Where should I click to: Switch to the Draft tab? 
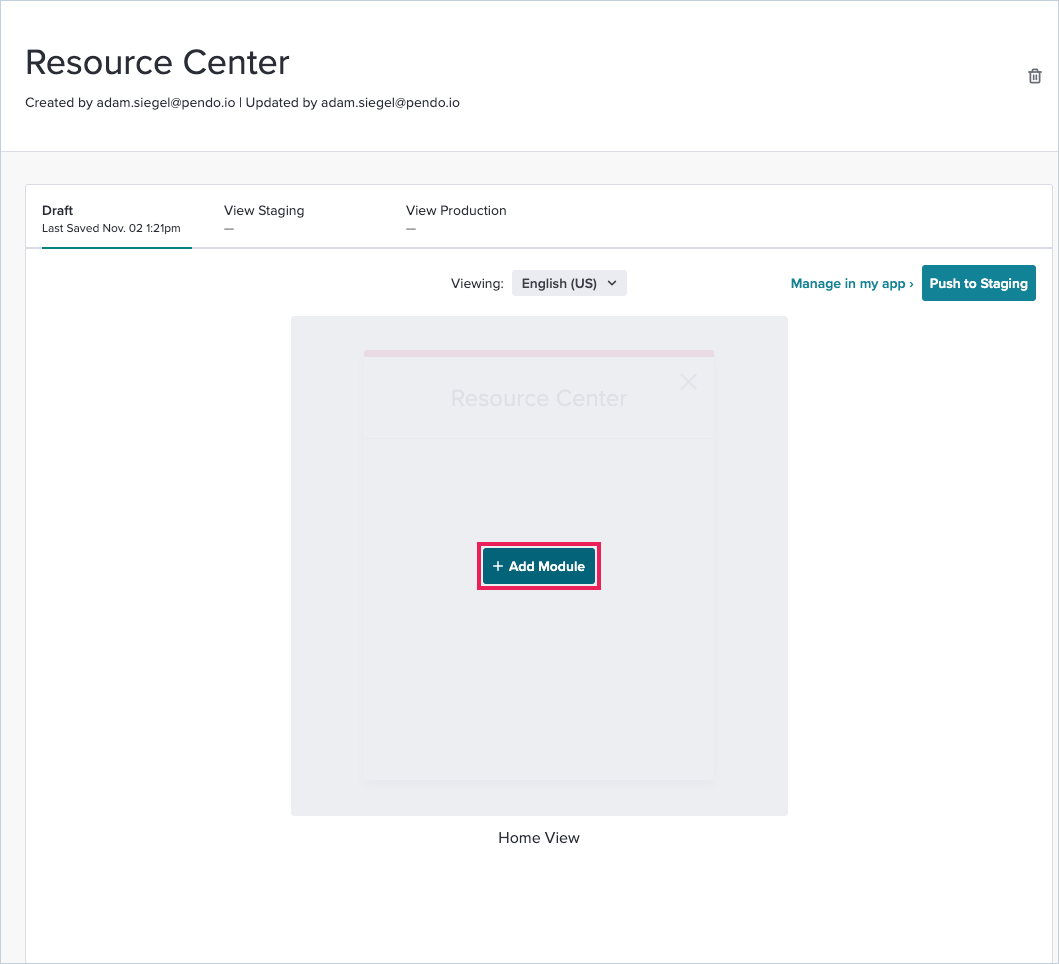57,210
